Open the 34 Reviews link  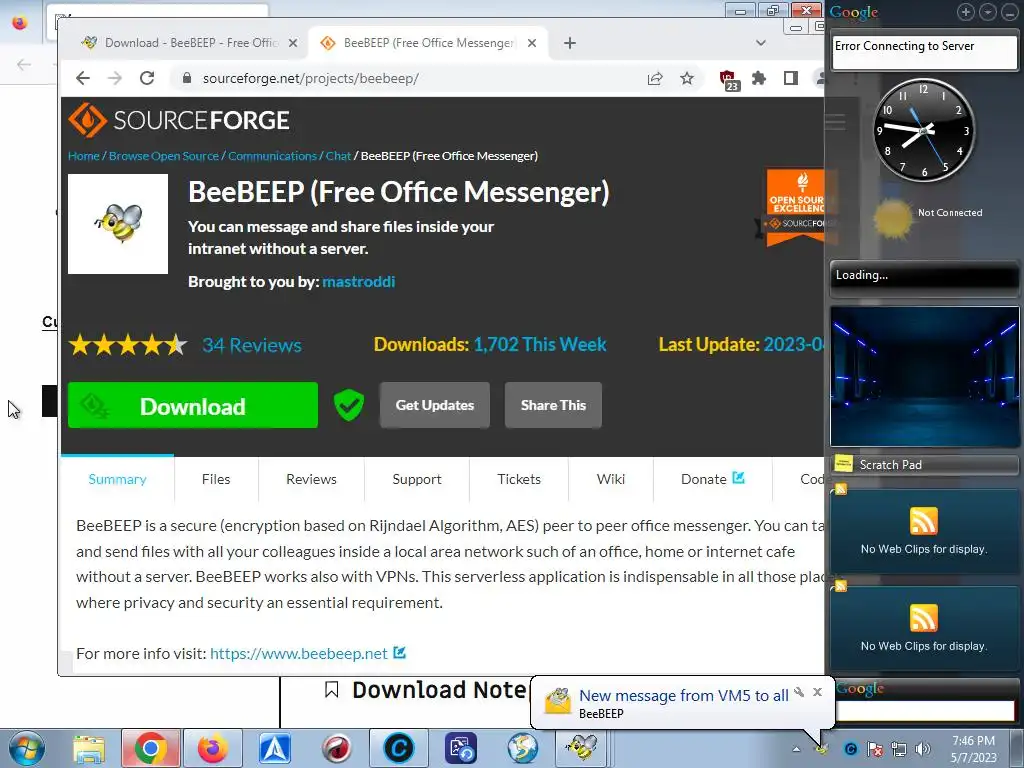[251, 345]
